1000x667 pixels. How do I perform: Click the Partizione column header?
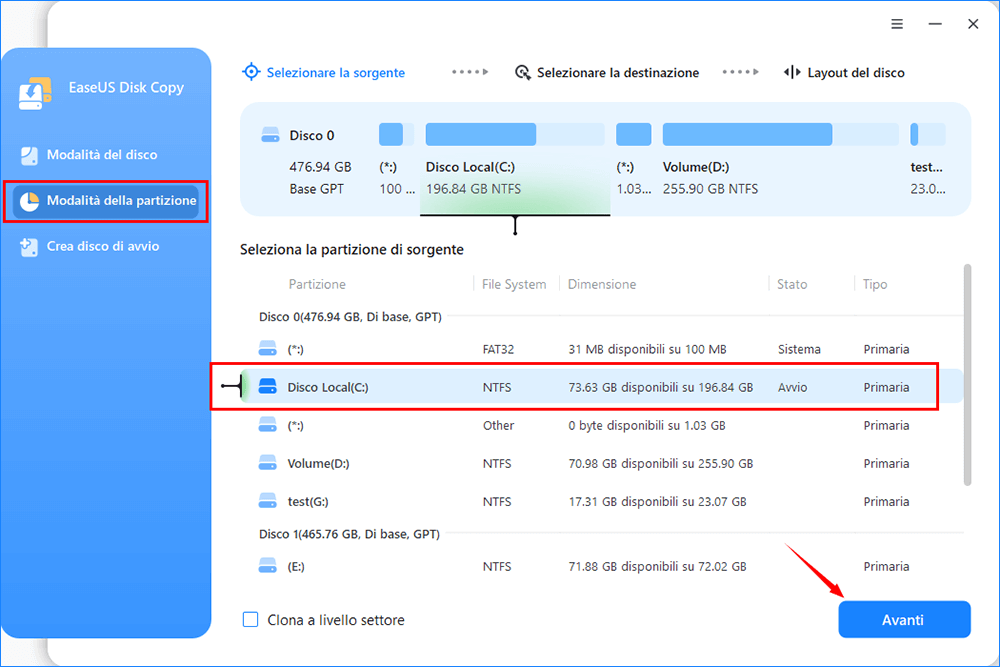pos(317,284)
